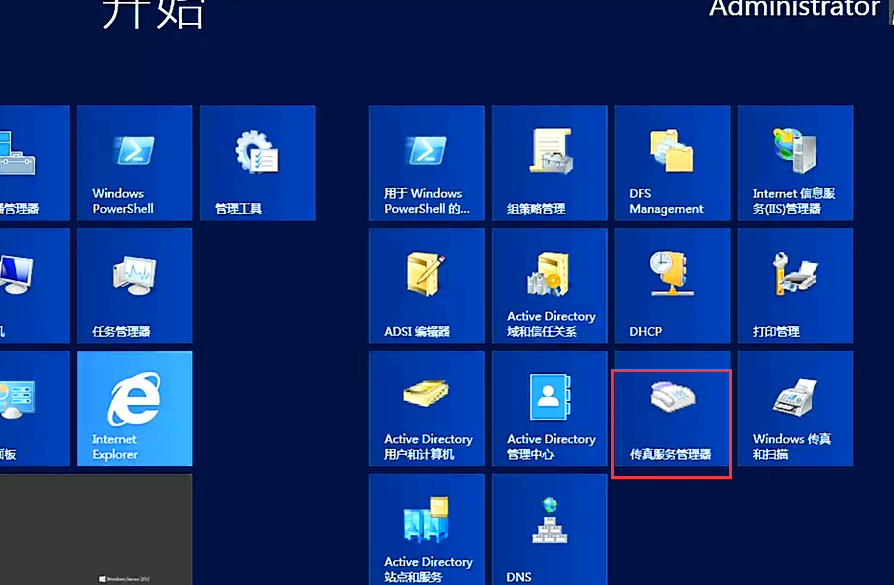Open 打印管理 tile
Viewport: 894px width, 585px height.
click(795, 286)
